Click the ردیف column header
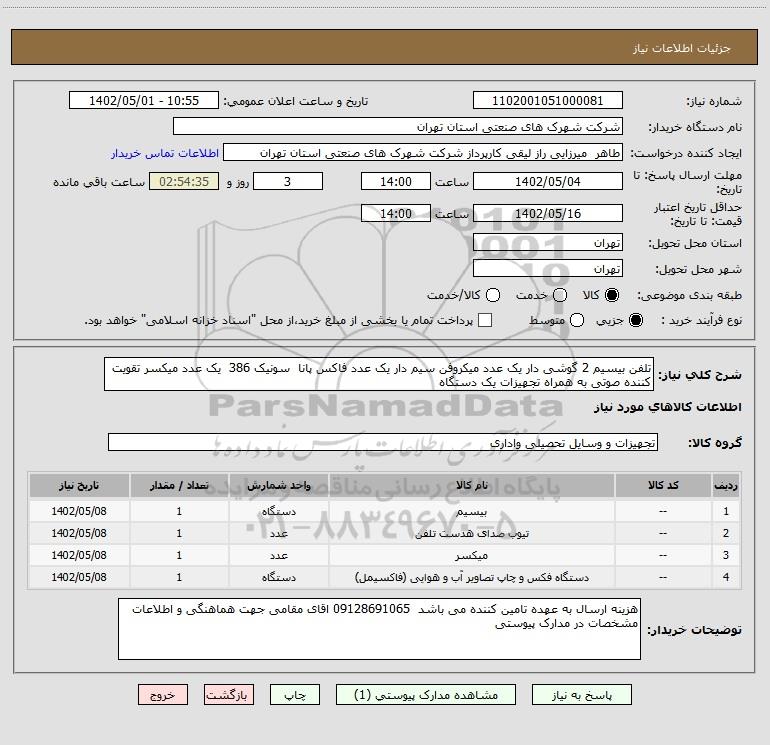Screen dimensions: 770x745 click(x=726, y=486)
